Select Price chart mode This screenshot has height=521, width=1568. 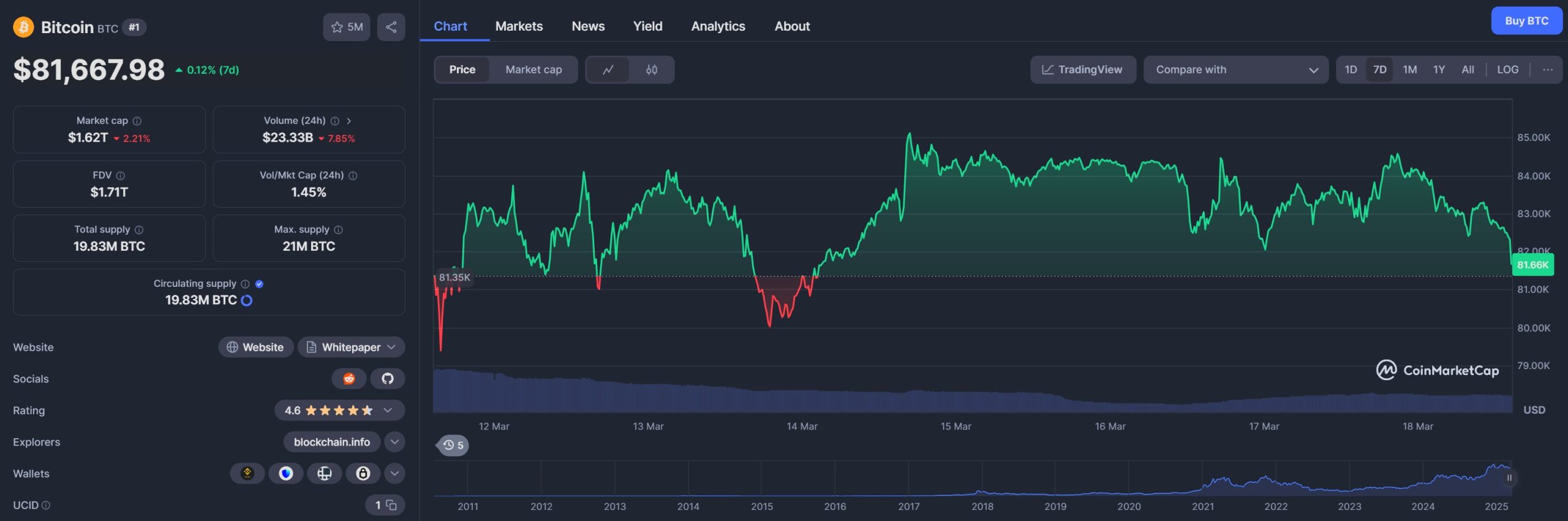(x=462, y=70)
